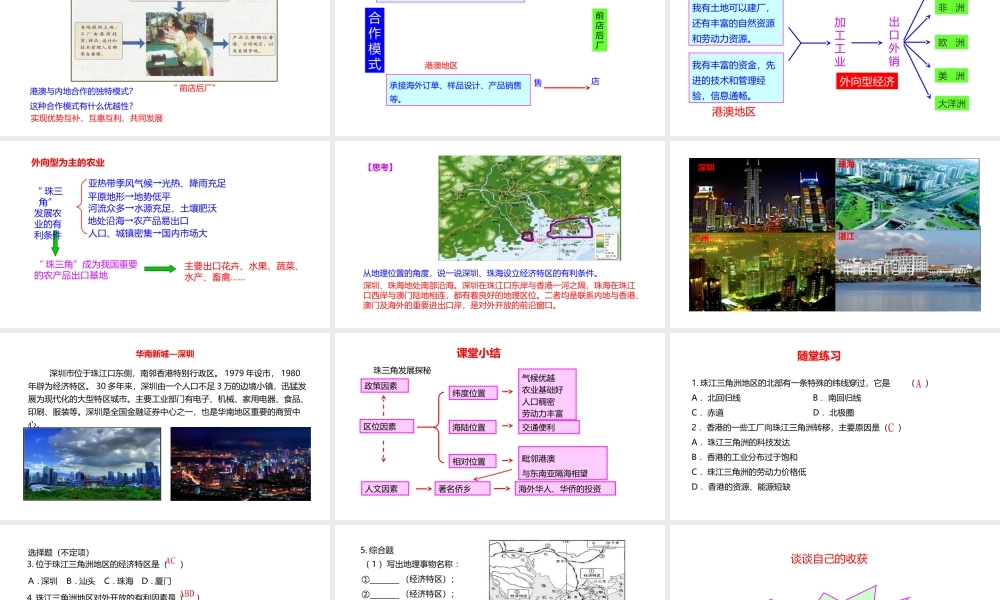Click the red 前店后厂 caption under photo

pyautogui.click(x=195, y=88)
